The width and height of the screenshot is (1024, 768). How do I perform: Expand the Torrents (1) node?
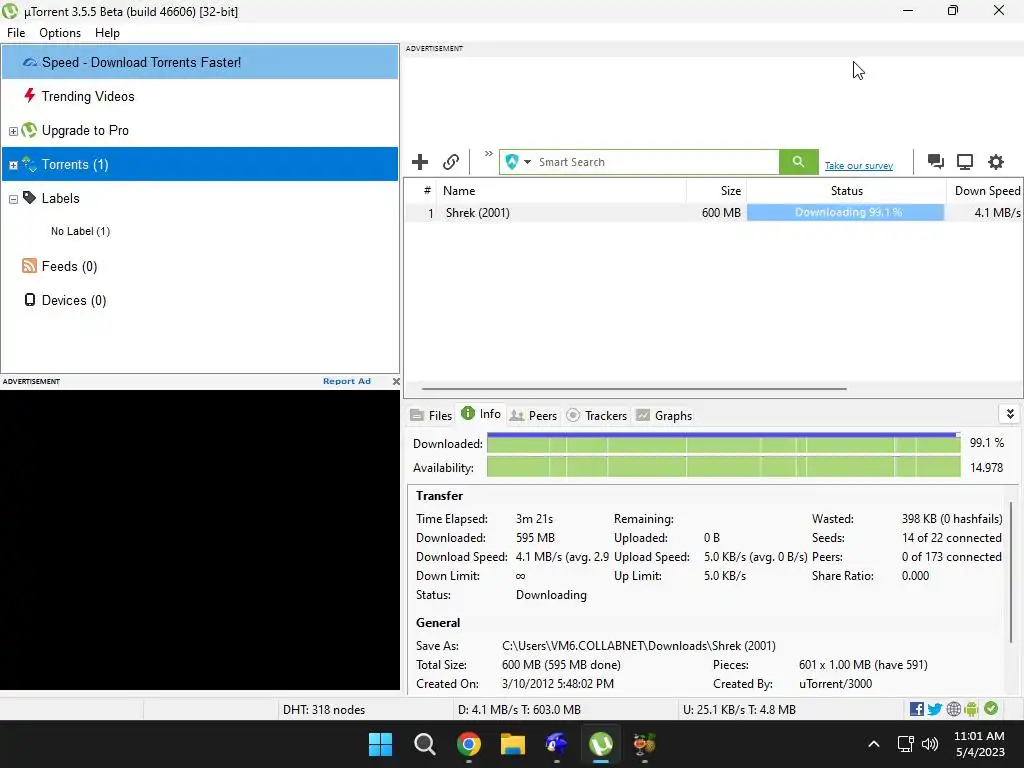tap(13, 165)
